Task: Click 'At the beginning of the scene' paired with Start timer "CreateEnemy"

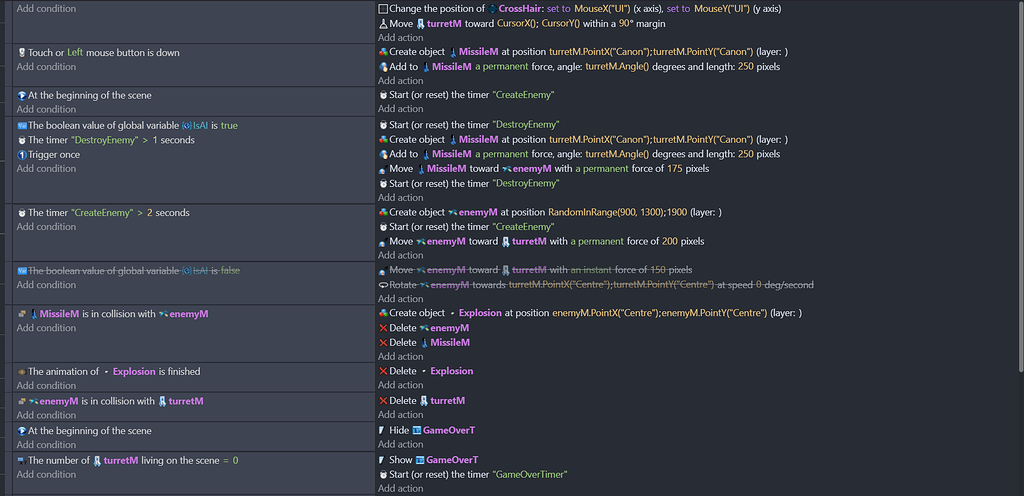Action: [89, 95]
